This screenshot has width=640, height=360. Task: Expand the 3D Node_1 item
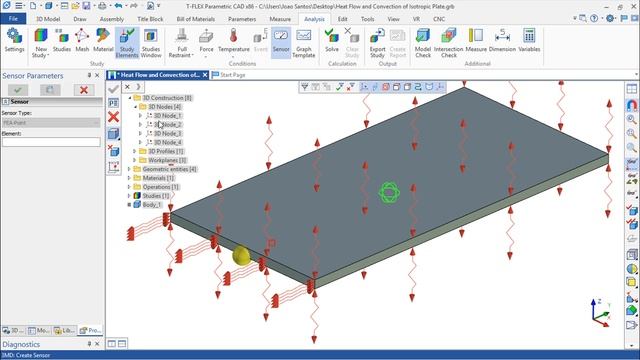point(141,116)
